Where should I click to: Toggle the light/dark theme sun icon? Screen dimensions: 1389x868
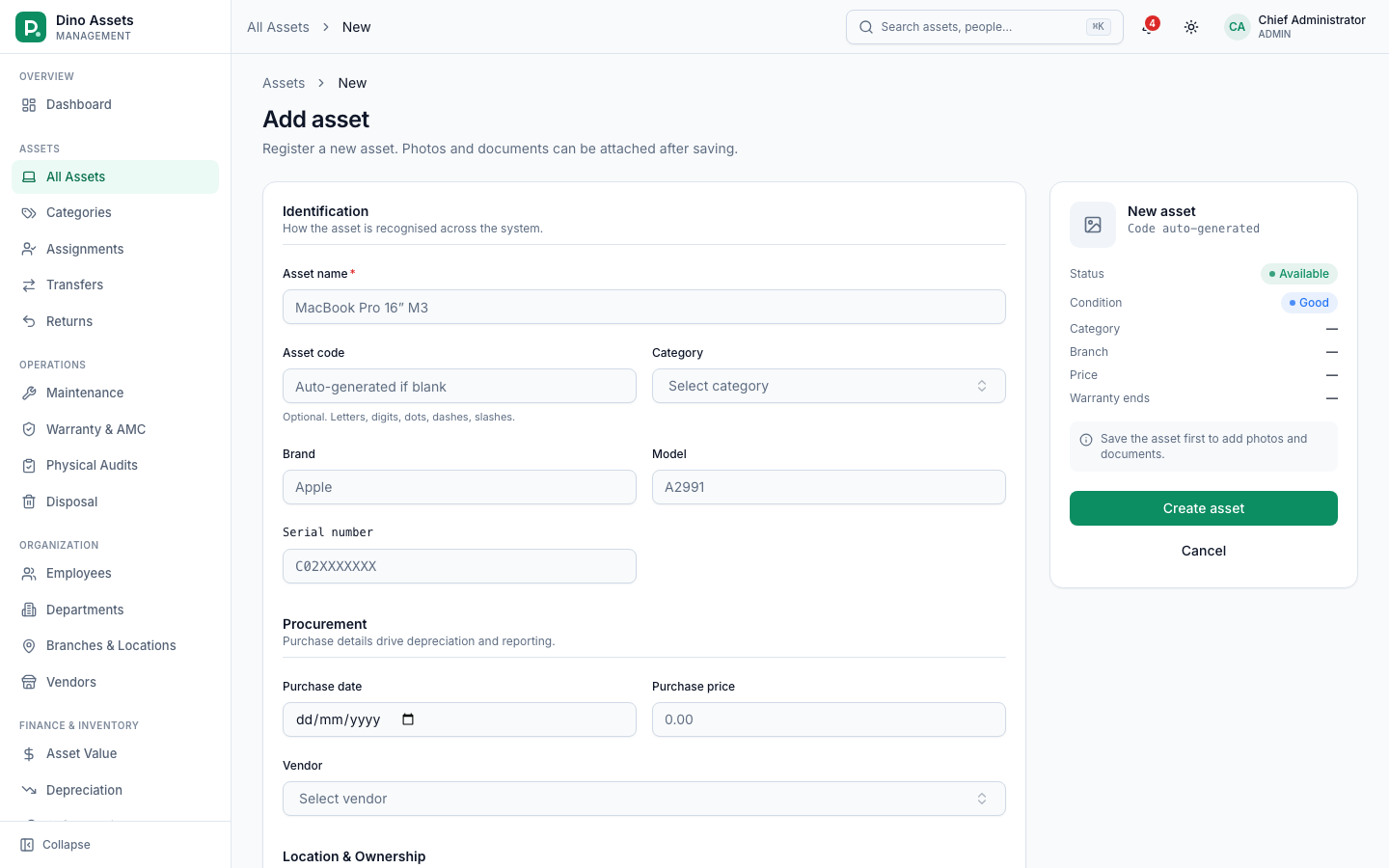[x=1191, y=27]
